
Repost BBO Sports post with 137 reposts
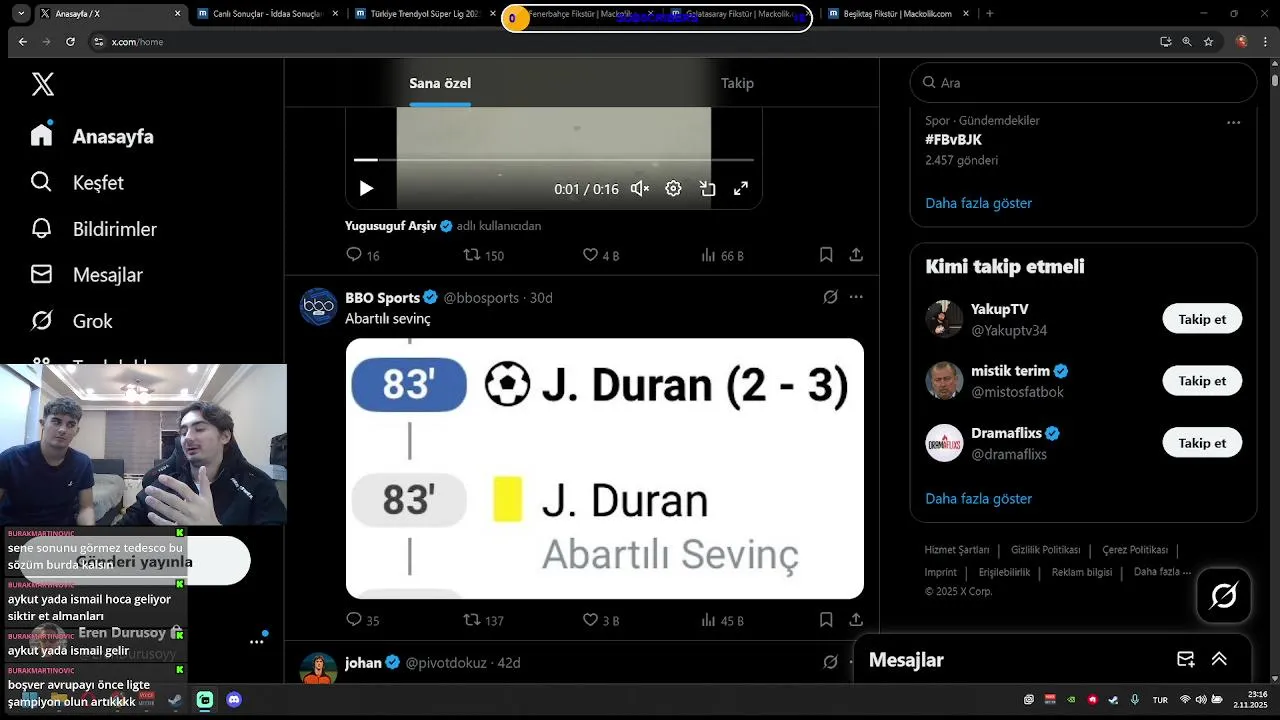click(x=484, y=620)
